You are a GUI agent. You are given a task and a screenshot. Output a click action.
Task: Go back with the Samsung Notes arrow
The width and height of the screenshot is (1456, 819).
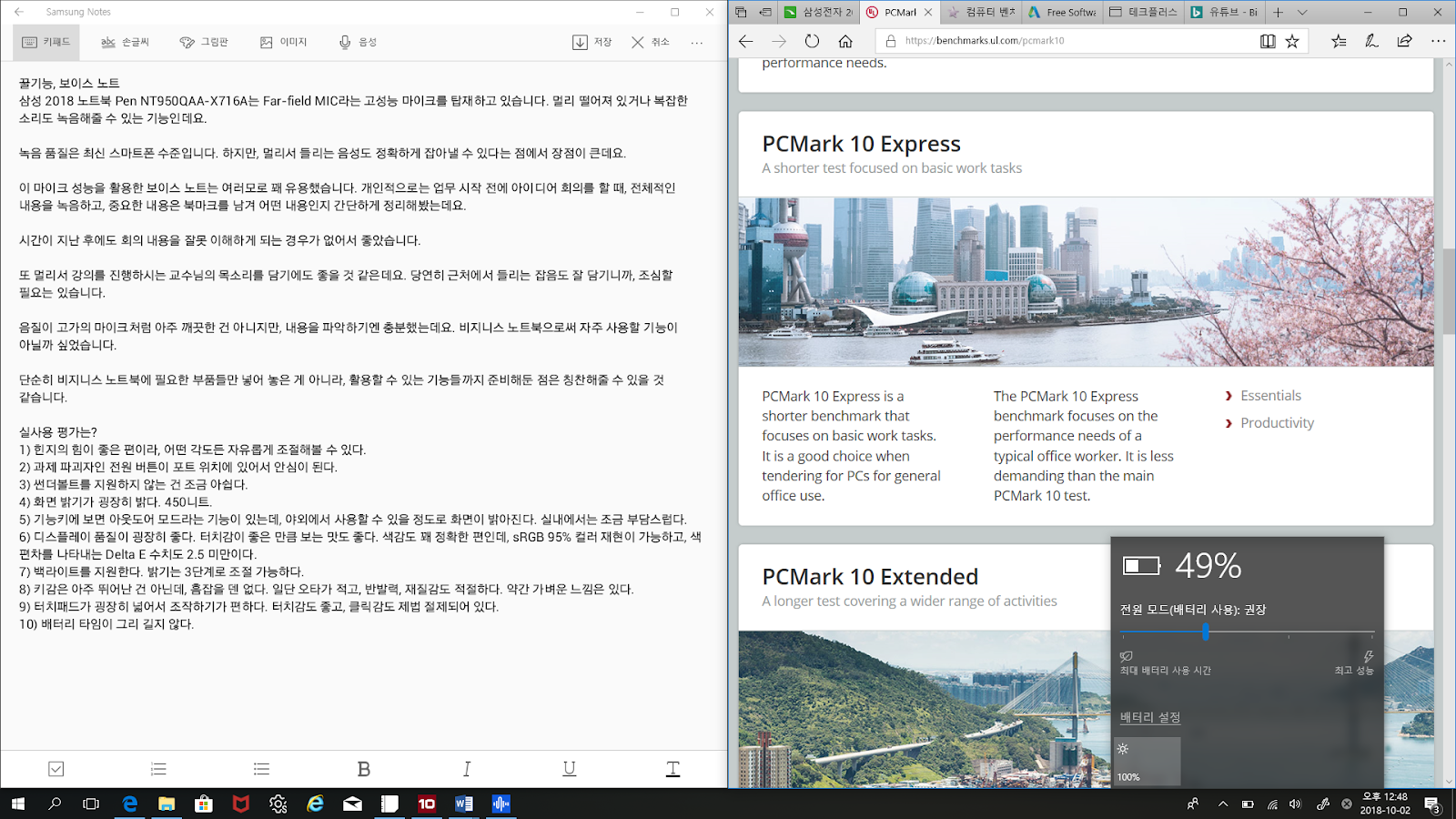pos(19,12)
